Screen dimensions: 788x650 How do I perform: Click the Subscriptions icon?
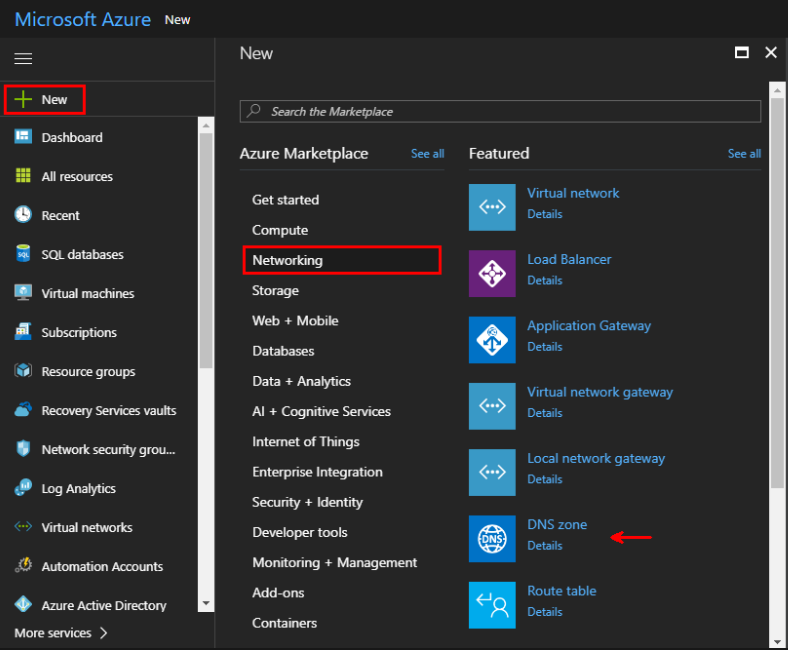point(23,331)
